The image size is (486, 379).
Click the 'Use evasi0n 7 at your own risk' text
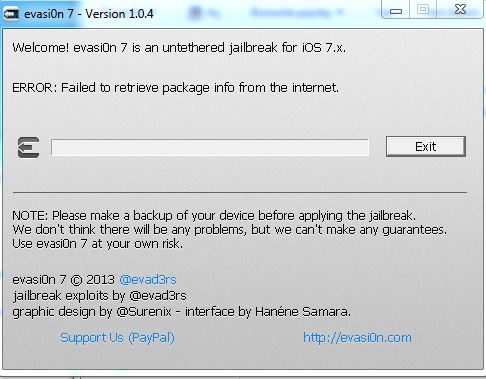pos(97,244)
